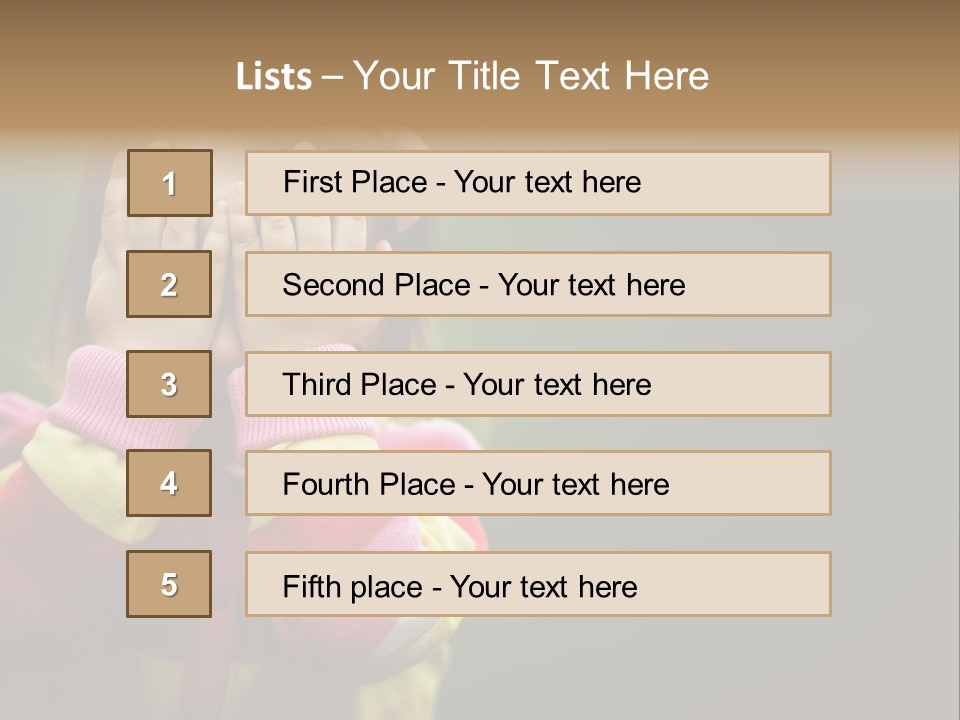Click the "Your Title Text Here" heading text
The height and width of the screenshot is (720, 960).
click(x=531, y=76)
